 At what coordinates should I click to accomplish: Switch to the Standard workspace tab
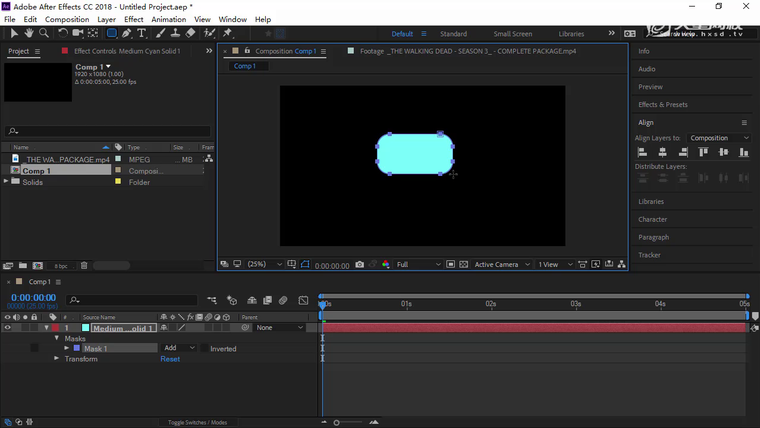click(x=453, y=34)
